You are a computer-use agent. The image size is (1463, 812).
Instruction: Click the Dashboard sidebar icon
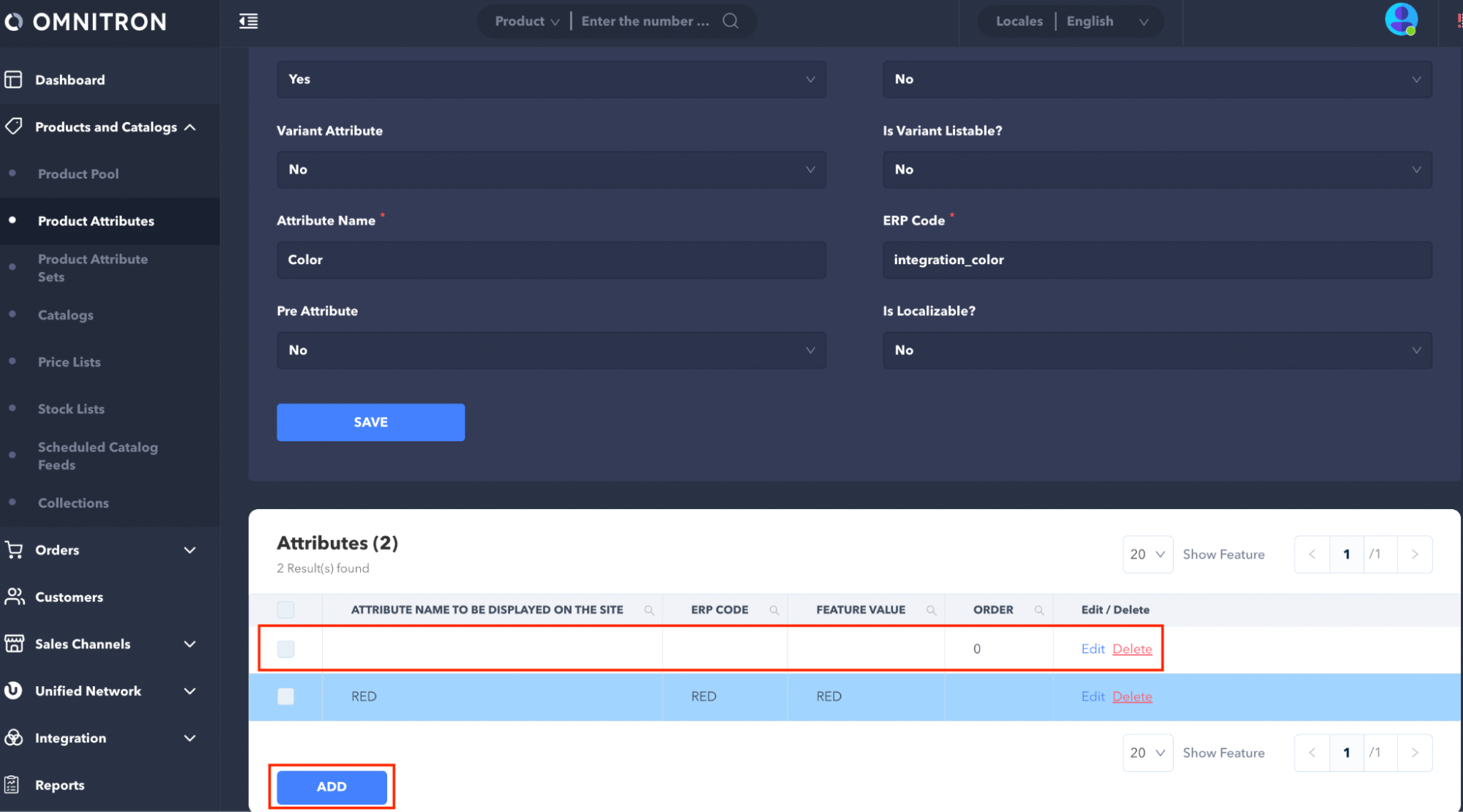13,80
